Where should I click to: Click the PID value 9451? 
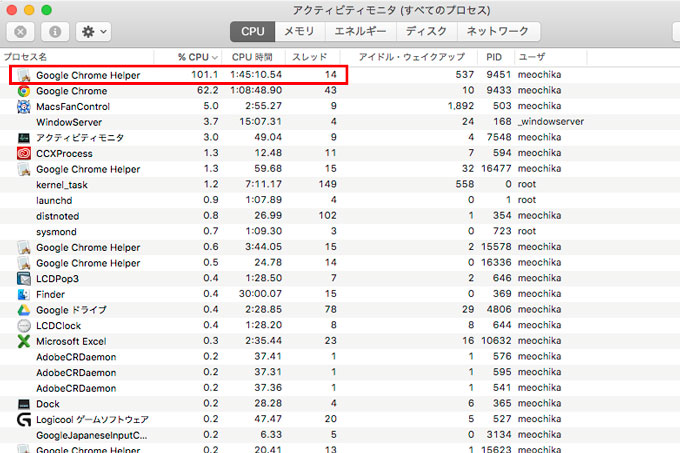tap(499, 75)
